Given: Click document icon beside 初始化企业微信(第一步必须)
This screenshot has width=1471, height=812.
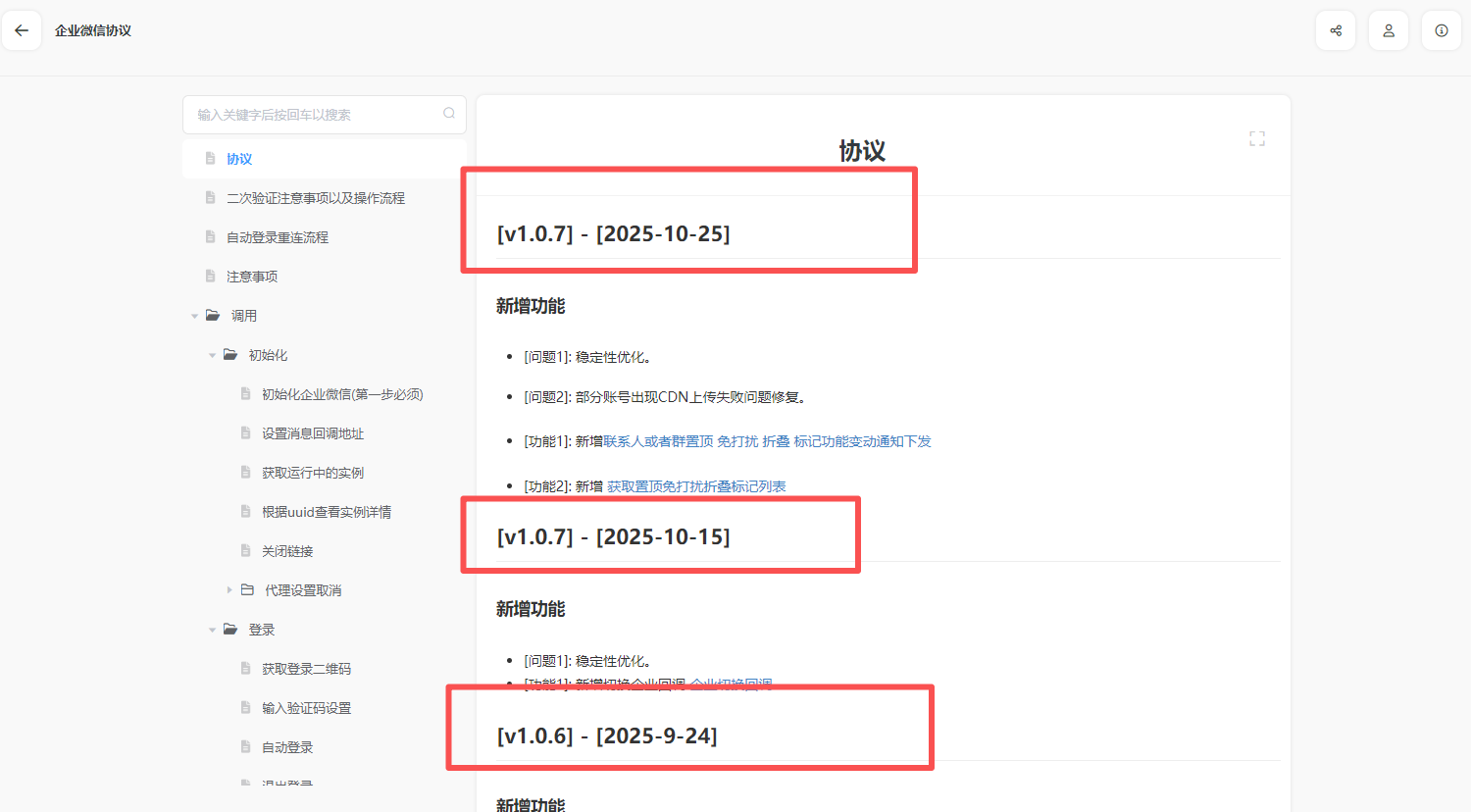Looking at the screenshot, I should [245, 393].
